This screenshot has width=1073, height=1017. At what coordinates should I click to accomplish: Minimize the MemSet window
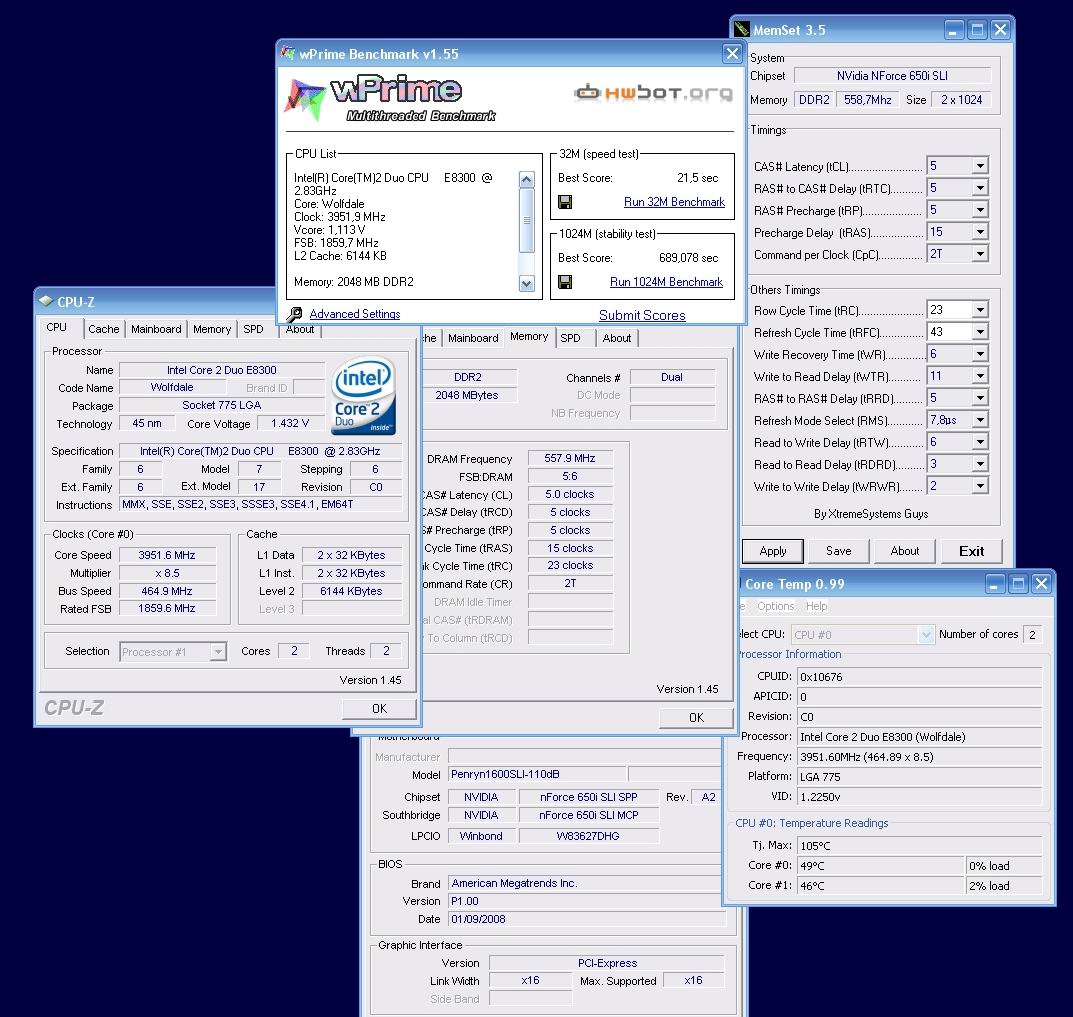[954, 29]
